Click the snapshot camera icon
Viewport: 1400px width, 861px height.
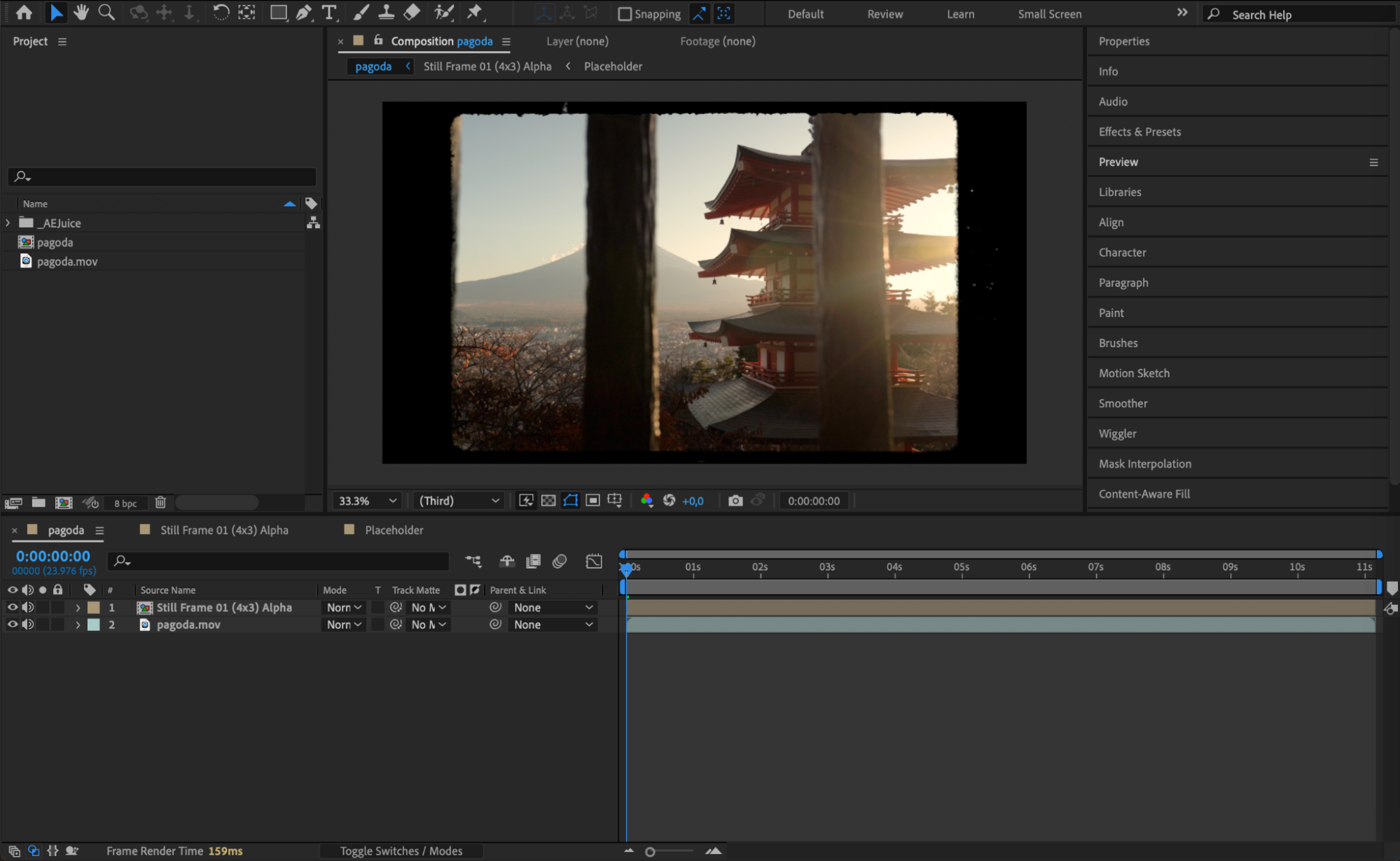pos(735,500)
